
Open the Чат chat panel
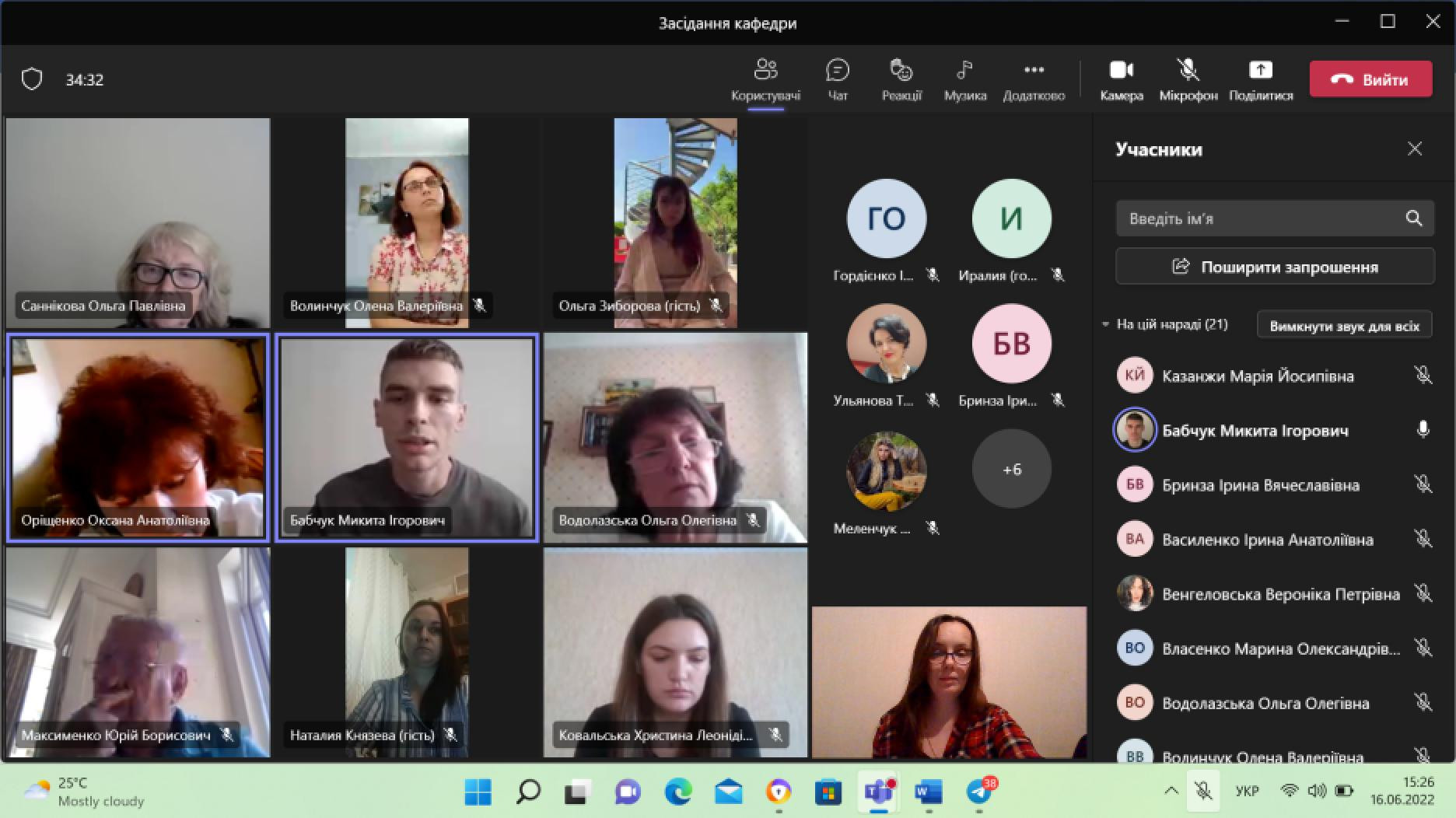tap(837, 79)
